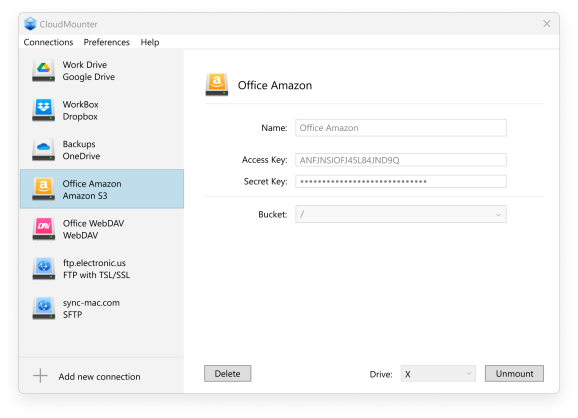Expand the Bucket dropdown

click(x=401, y=214)
